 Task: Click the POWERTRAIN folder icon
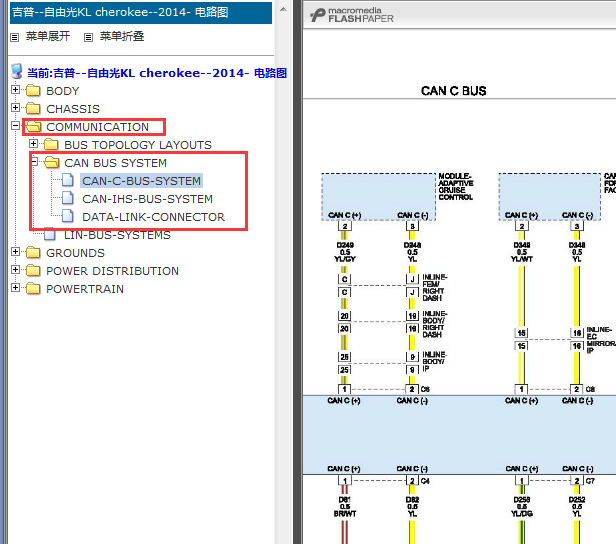click(x=33, y=289)
